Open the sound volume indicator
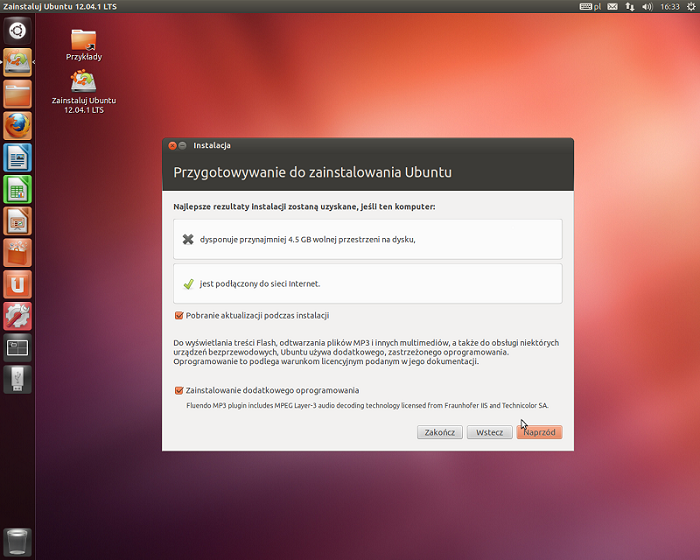700x560 pixels. pyautogui.click(x=647, y=7)
